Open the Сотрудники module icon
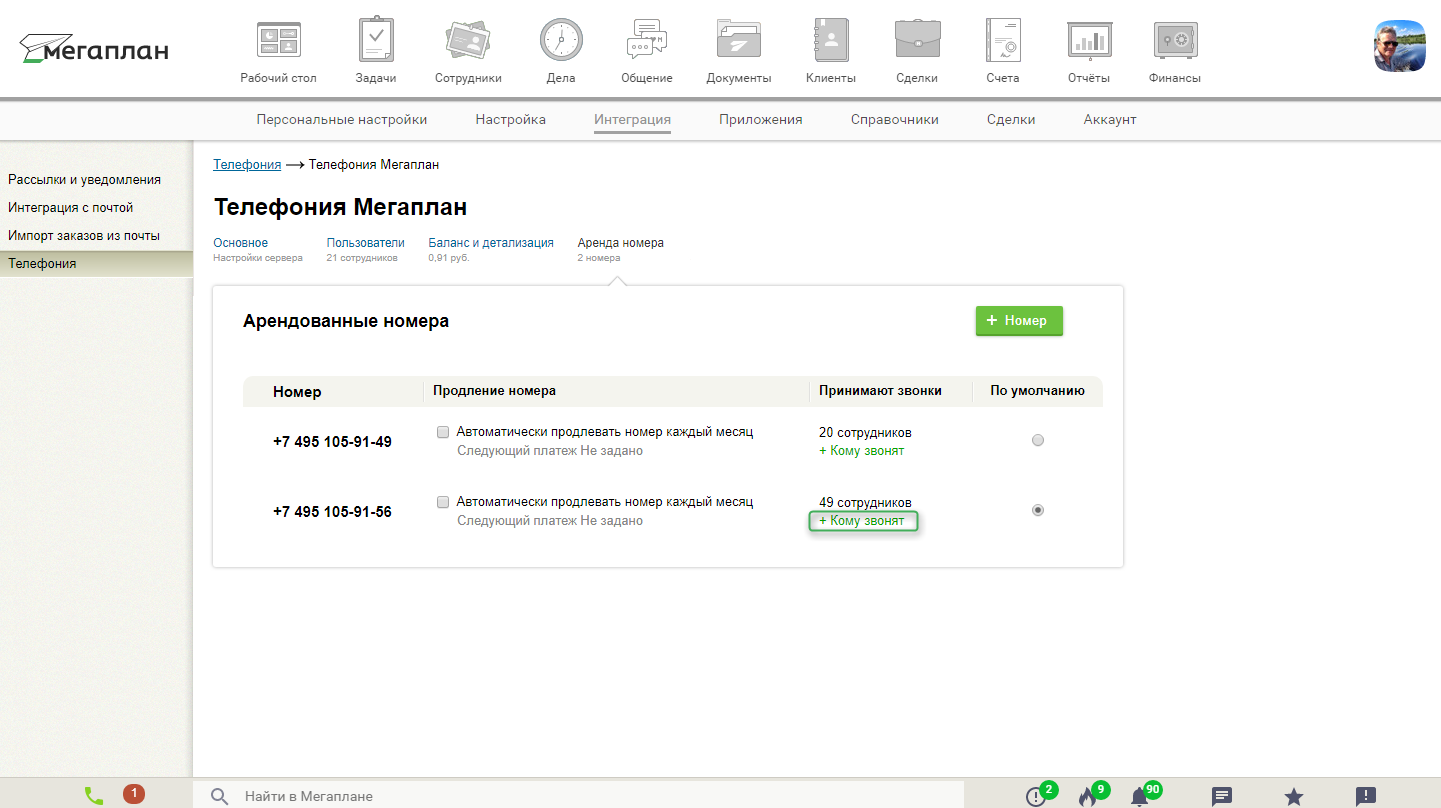 click(x=468, y=40)
